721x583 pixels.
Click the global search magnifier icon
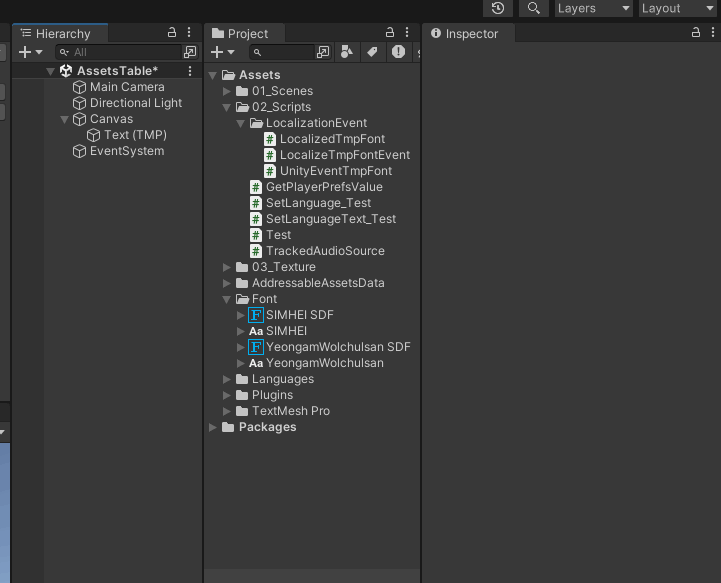(533, 8)
